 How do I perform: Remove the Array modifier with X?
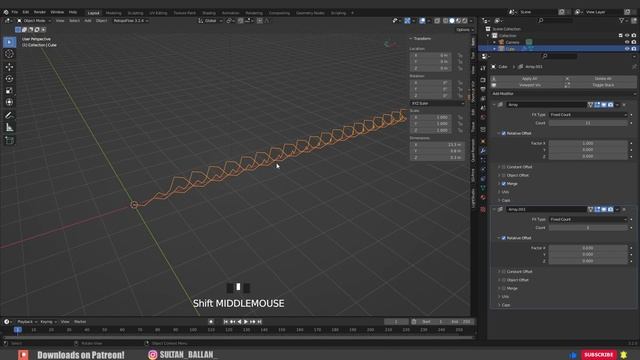pos(624,105)
